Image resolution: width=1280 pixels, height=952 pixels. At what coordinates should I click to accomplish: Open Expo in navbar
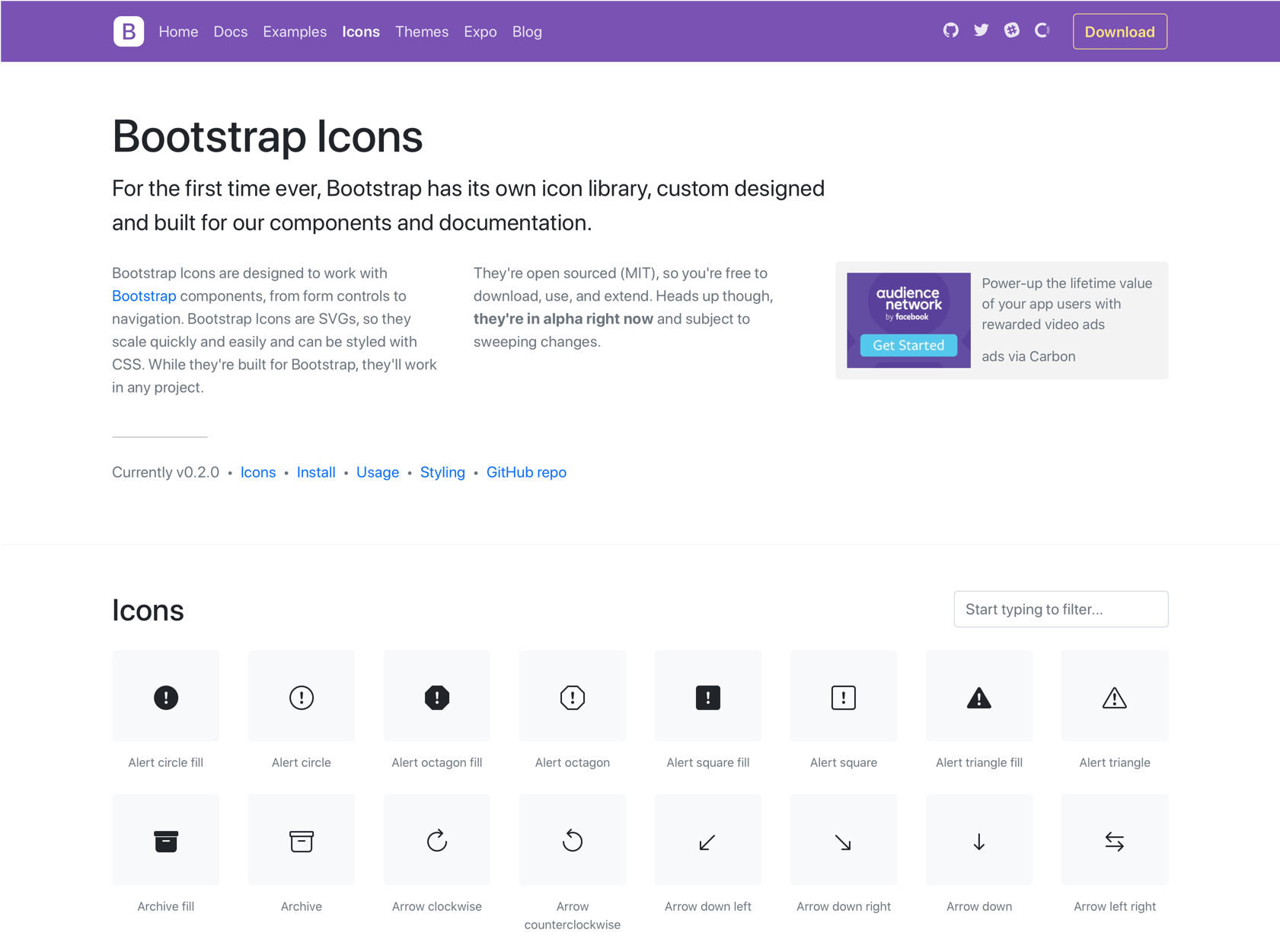click(x=480, y=32)
